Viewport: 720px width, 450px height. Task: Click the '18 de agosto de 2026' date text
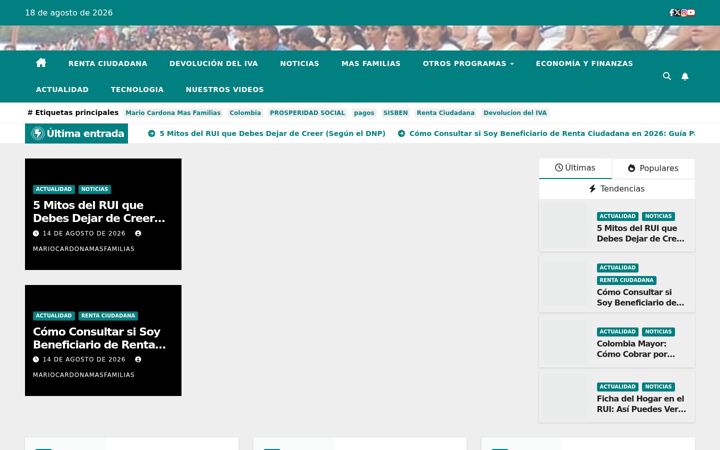[x=69, y=13]
